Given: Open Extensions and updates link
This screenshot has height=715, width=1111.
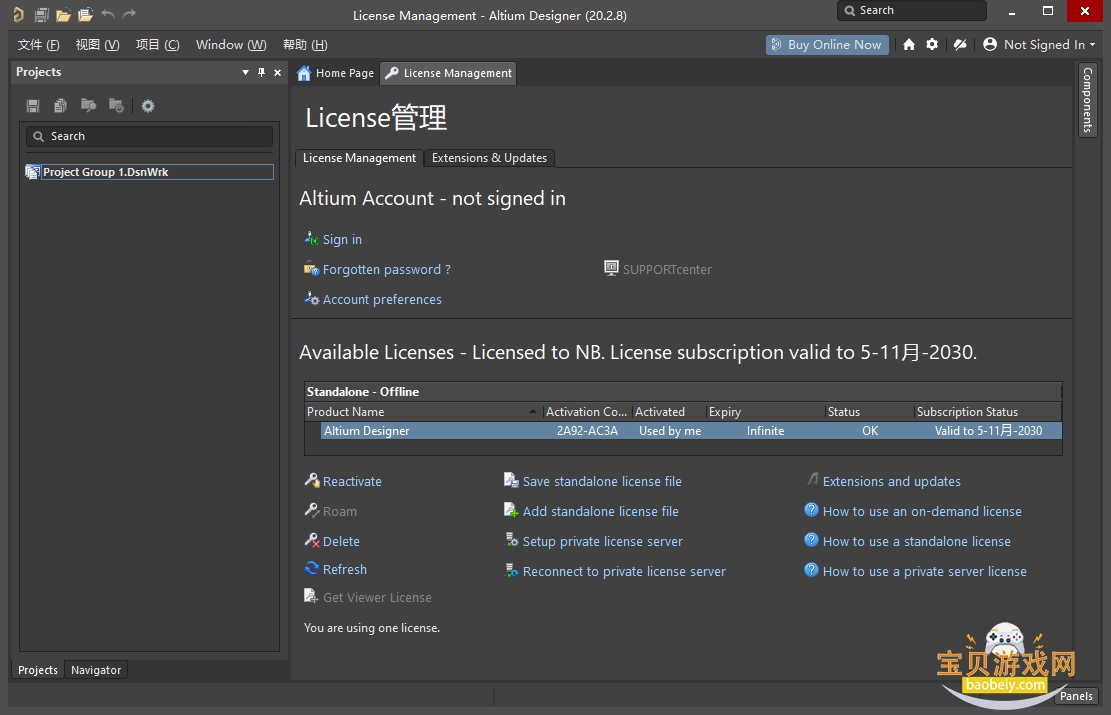Looking at the screenshot, I should 891,481.
